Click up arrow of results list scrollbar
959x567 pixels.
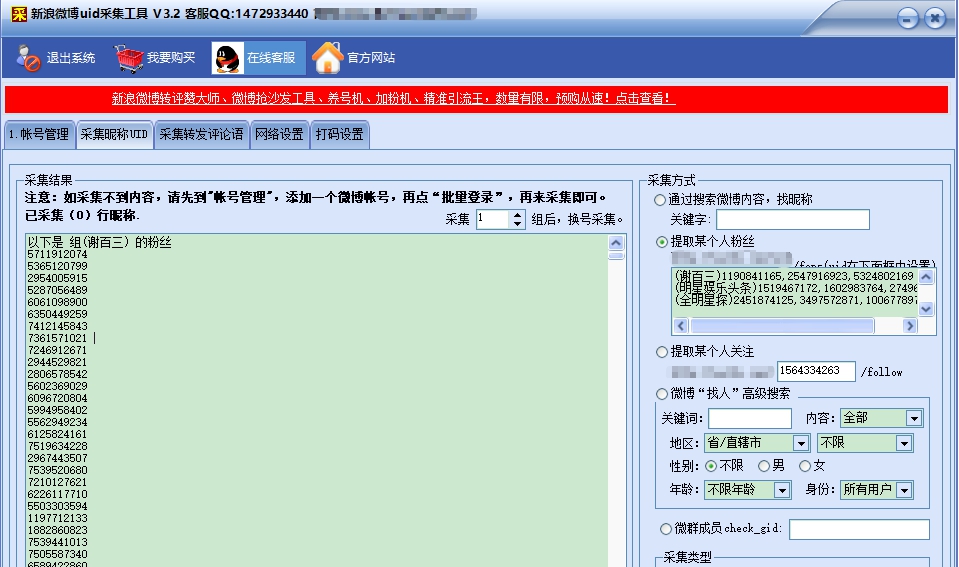616,243
